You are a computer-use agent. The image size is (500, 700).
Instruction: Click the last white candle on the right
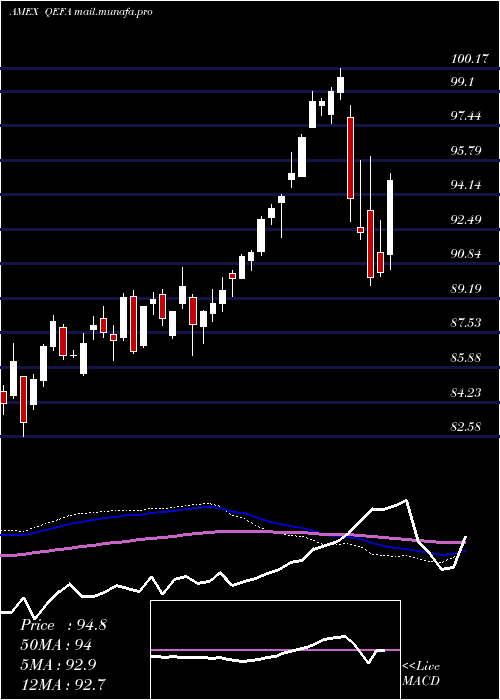(x=390, y=217)
